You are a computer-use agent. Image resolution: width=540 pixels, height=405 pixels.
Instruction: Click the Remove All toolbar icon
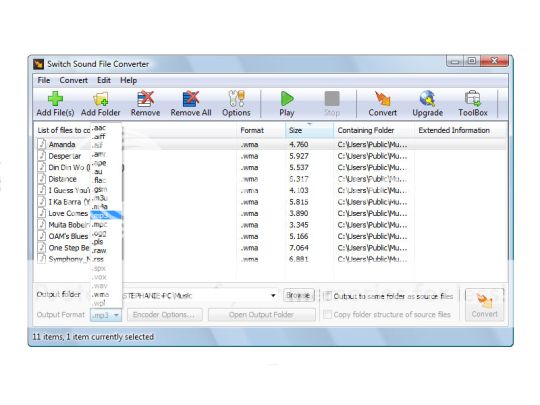coord(191,104)
